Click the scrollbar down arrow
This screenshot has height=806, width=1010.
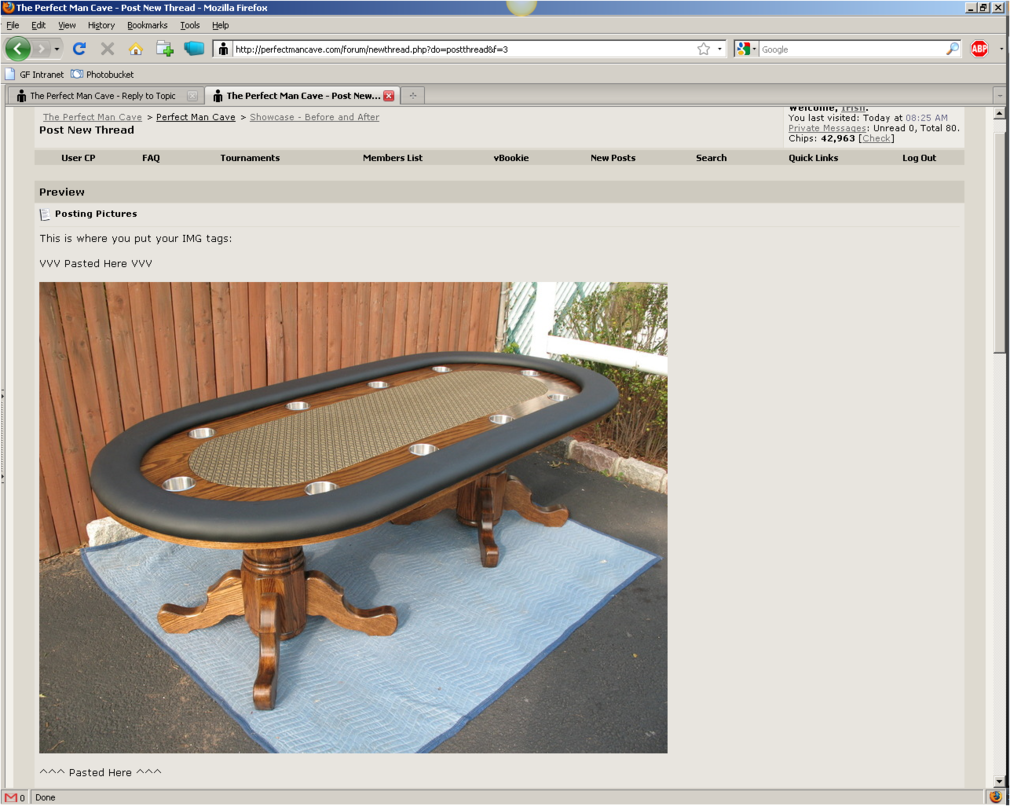[999, 782]
